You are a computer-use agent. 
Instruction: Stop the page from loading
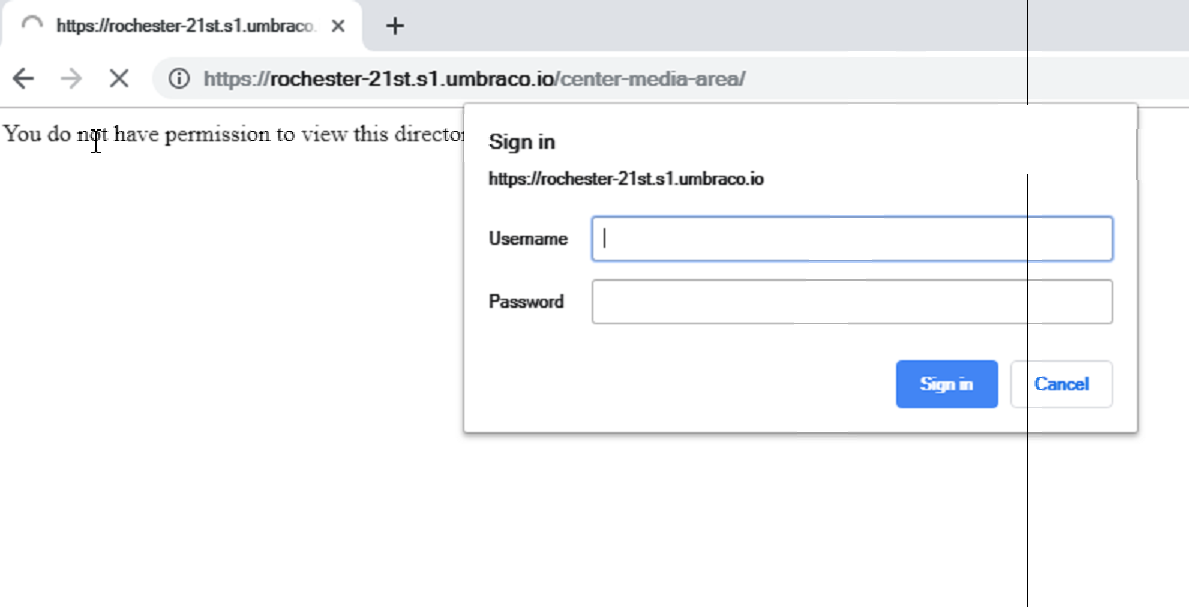(x=119, y=78)
